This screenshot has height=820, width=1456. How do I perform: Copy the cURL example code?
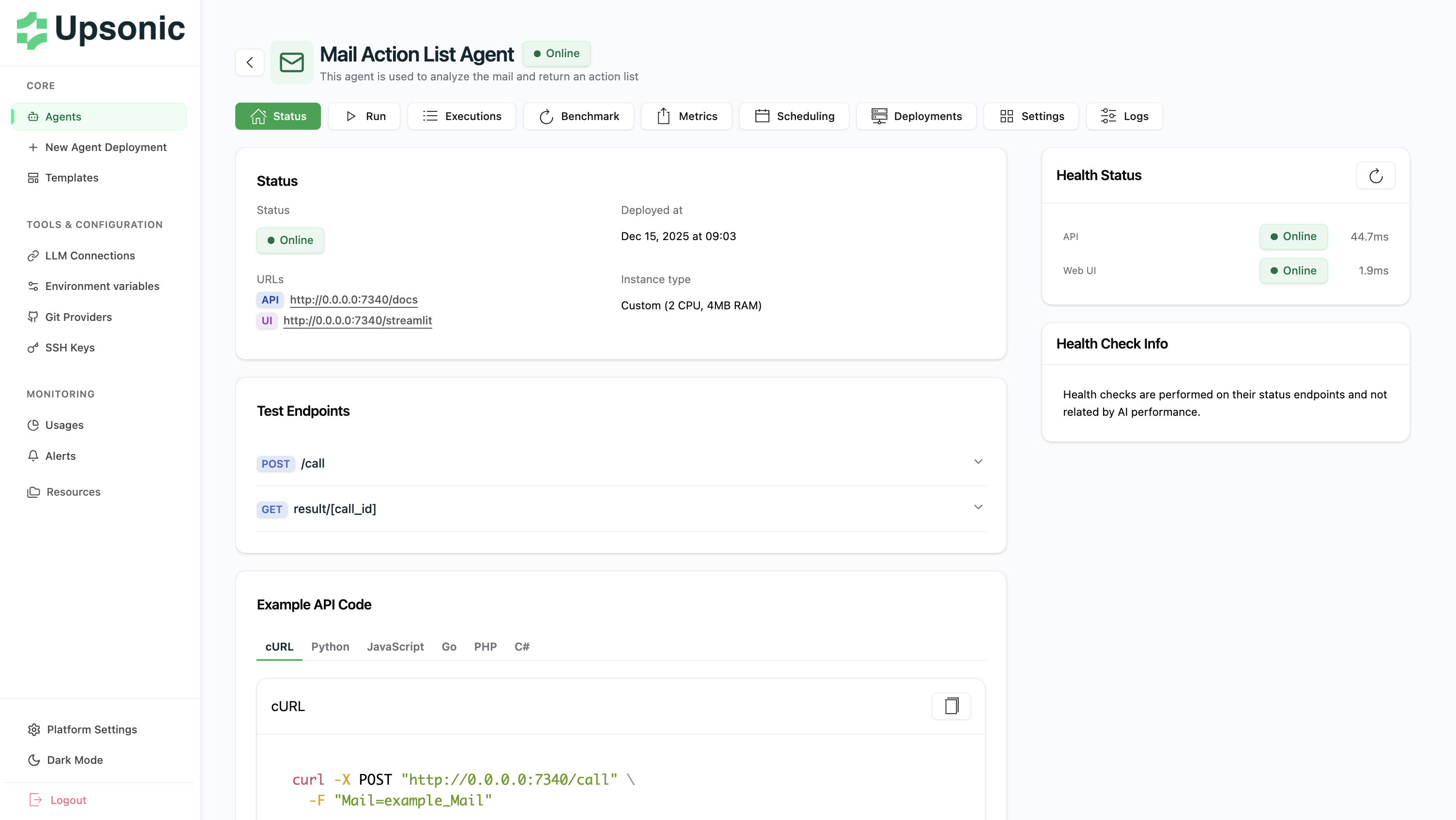pos(951,706)
